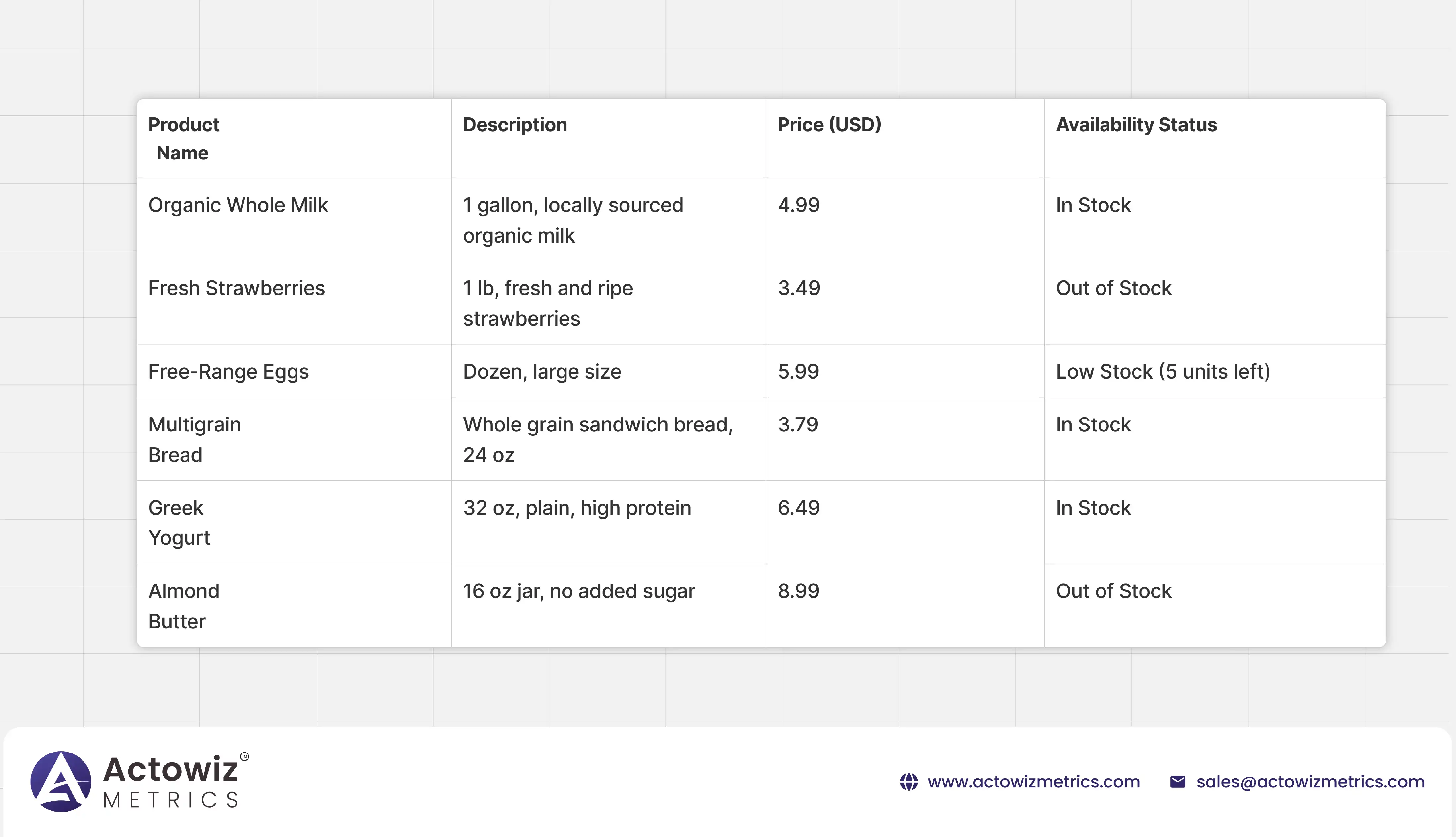Select the 8.99 price cell
The height and width of the screenshot is (837, 1456).
(x=798, y=591)
